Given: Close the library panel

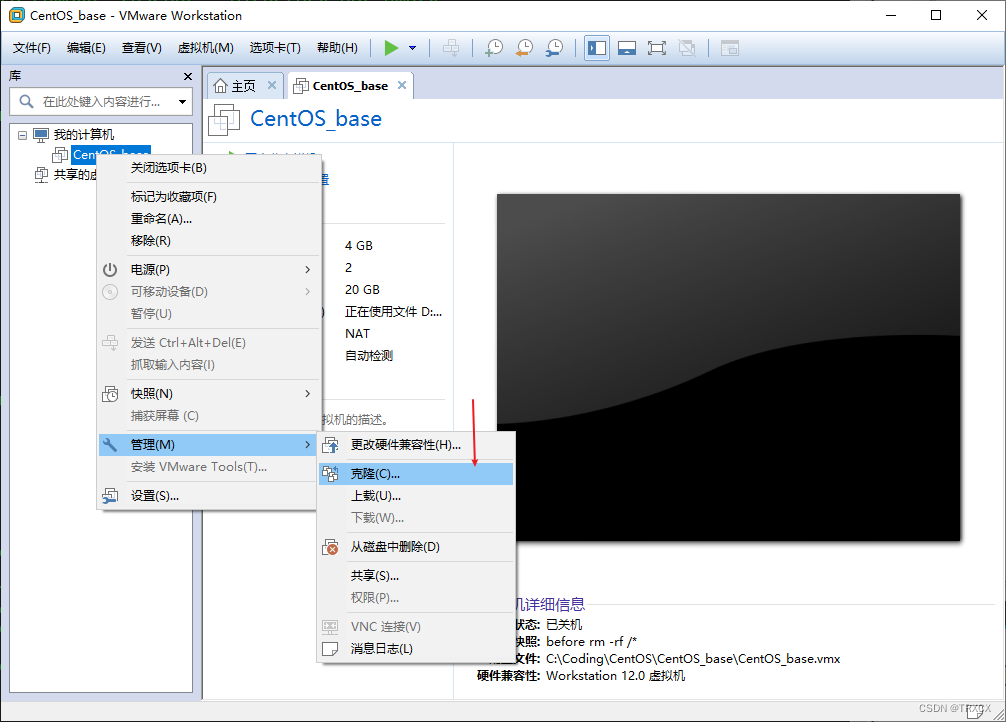Looking at the screenshot, I should click(187, 76).
